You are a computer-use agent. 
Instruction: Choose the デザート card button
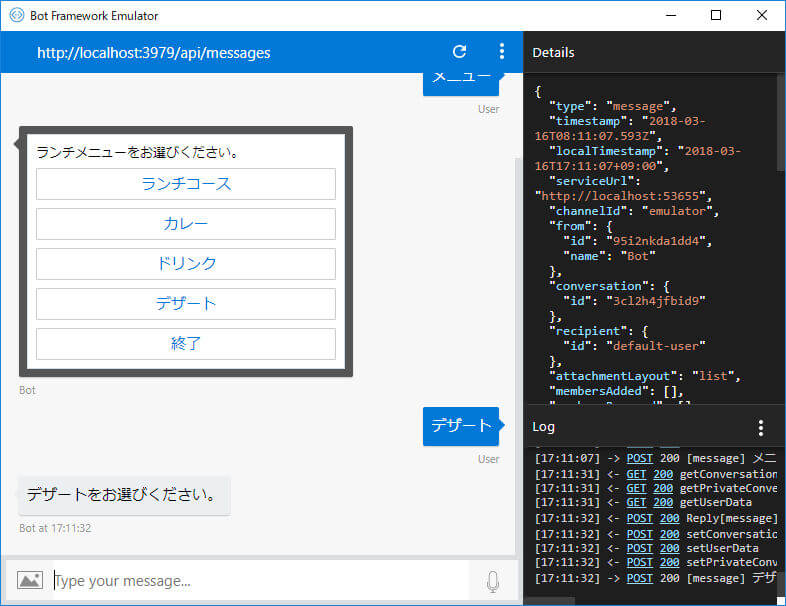(x=186, y=304)
